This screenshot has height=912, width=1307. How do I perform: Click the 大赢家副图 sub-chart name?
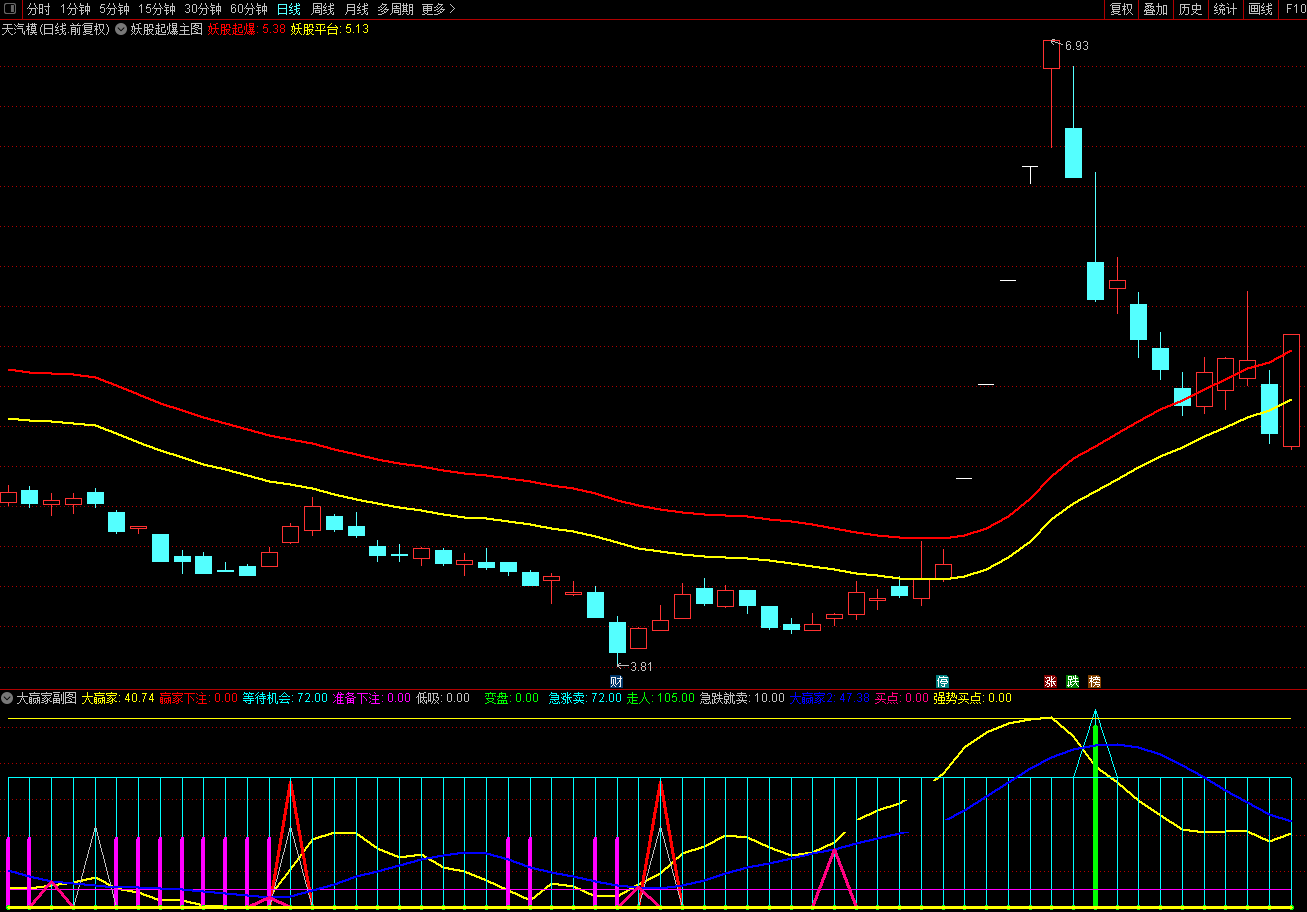point(46,698)
